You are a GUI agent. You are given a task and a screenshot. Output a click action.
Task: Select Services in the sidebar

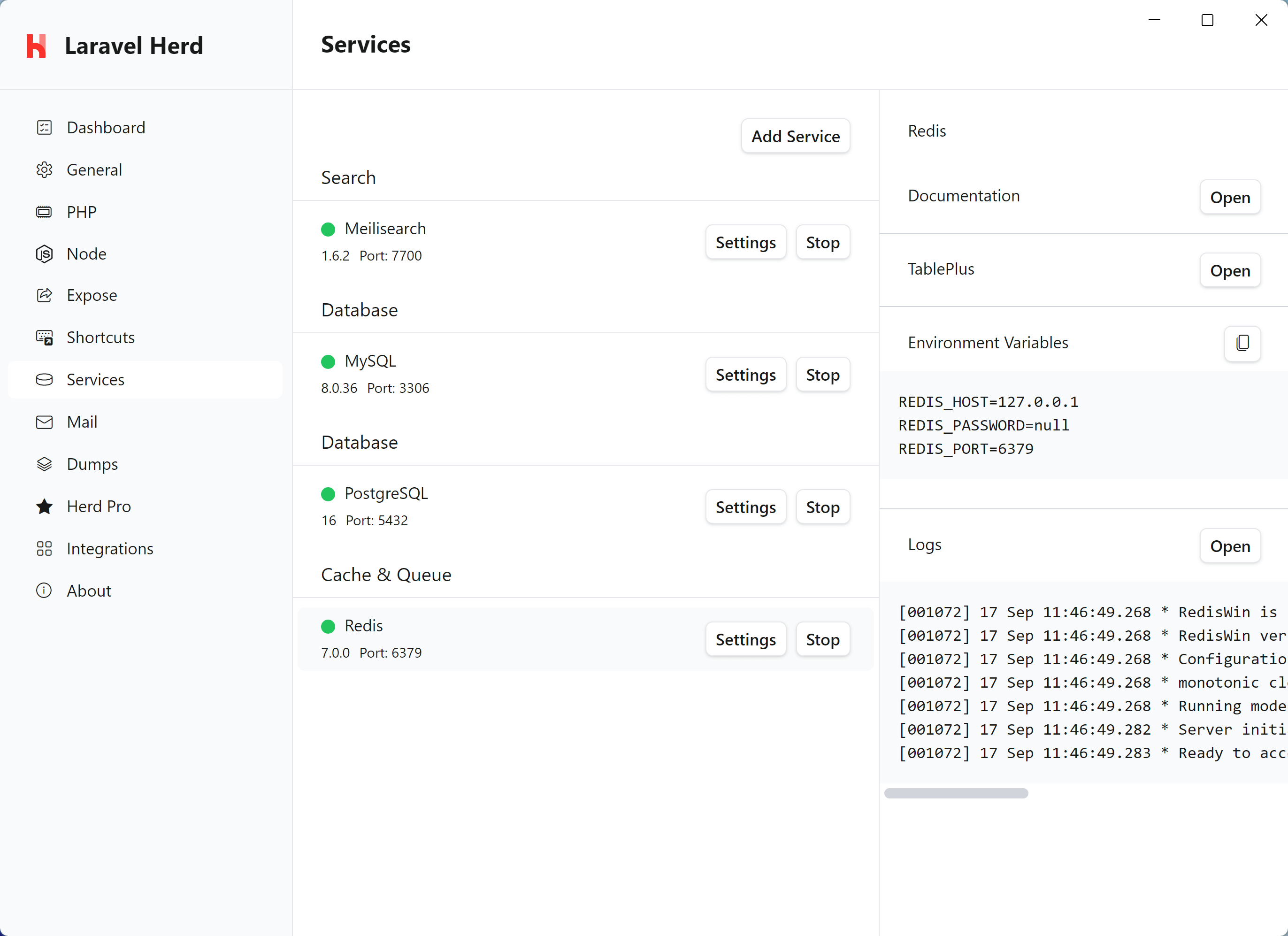click(x=95, y=379)
